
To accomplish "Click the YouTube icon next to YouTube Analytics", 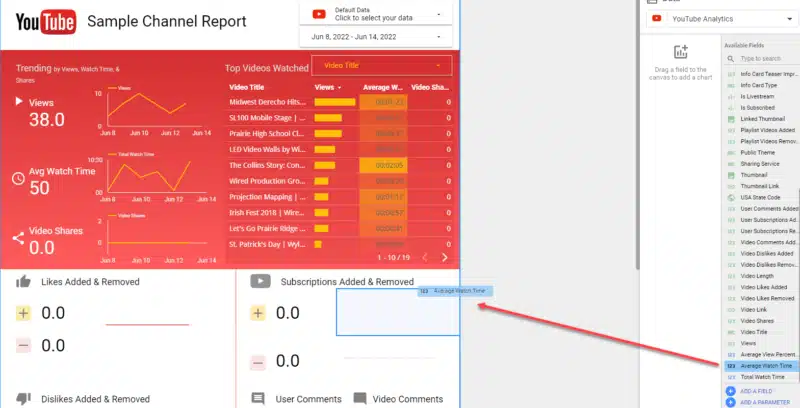I will pos(657,18).
